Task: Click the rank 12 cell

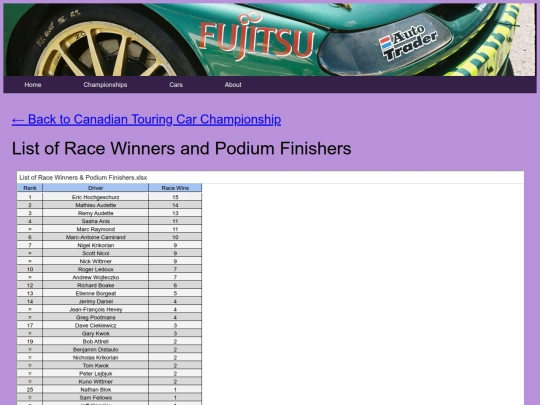Action: [x=30, y=285]
